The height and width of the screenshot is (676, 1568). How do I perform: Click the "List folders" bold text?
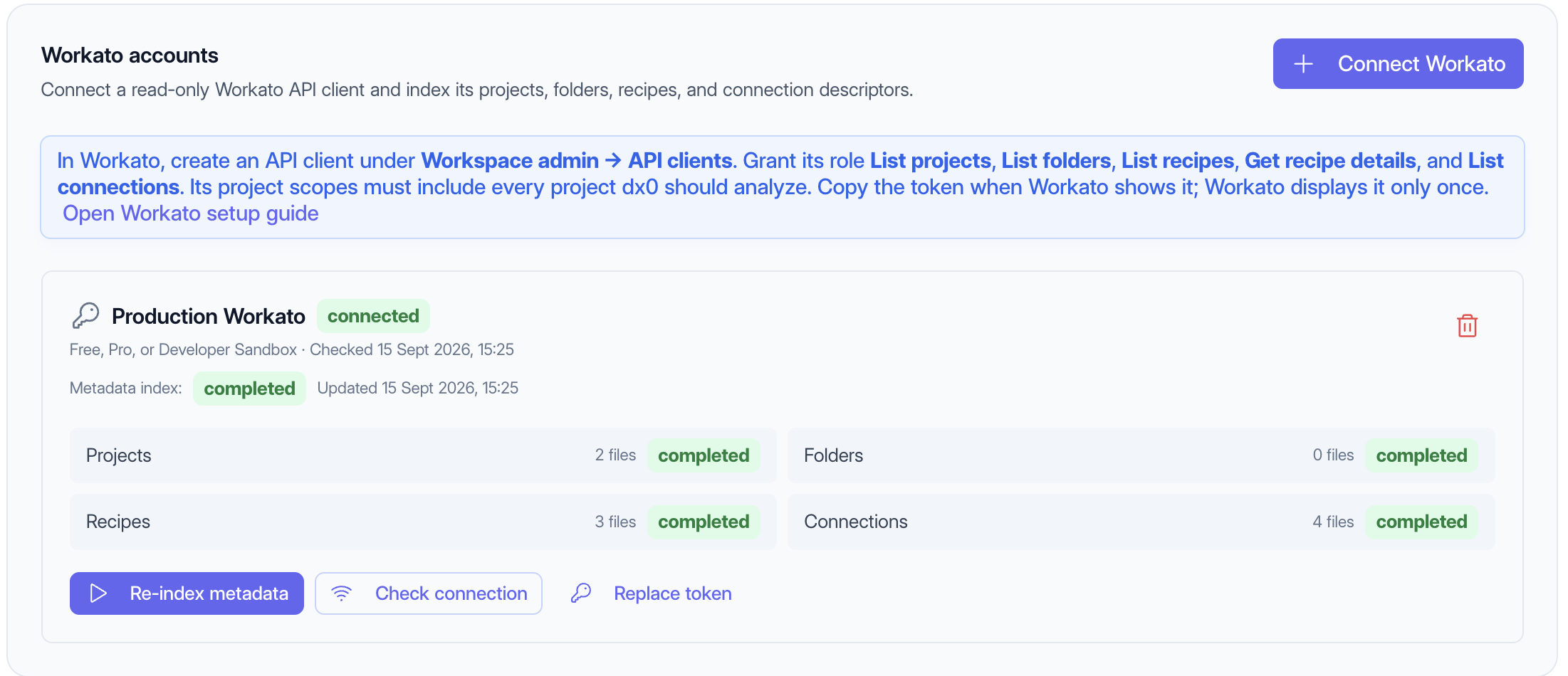[x=1056, y=161]
